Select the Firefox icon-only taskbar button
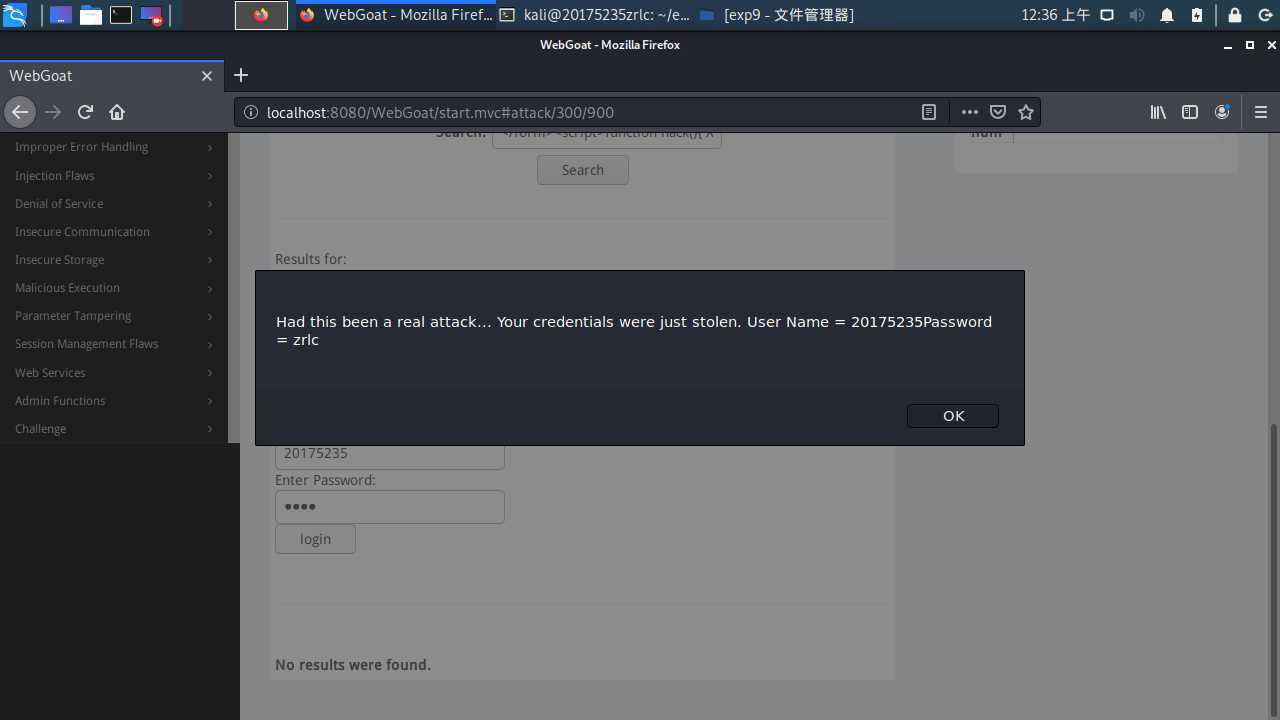1280x720 pixels. [261, 15]
